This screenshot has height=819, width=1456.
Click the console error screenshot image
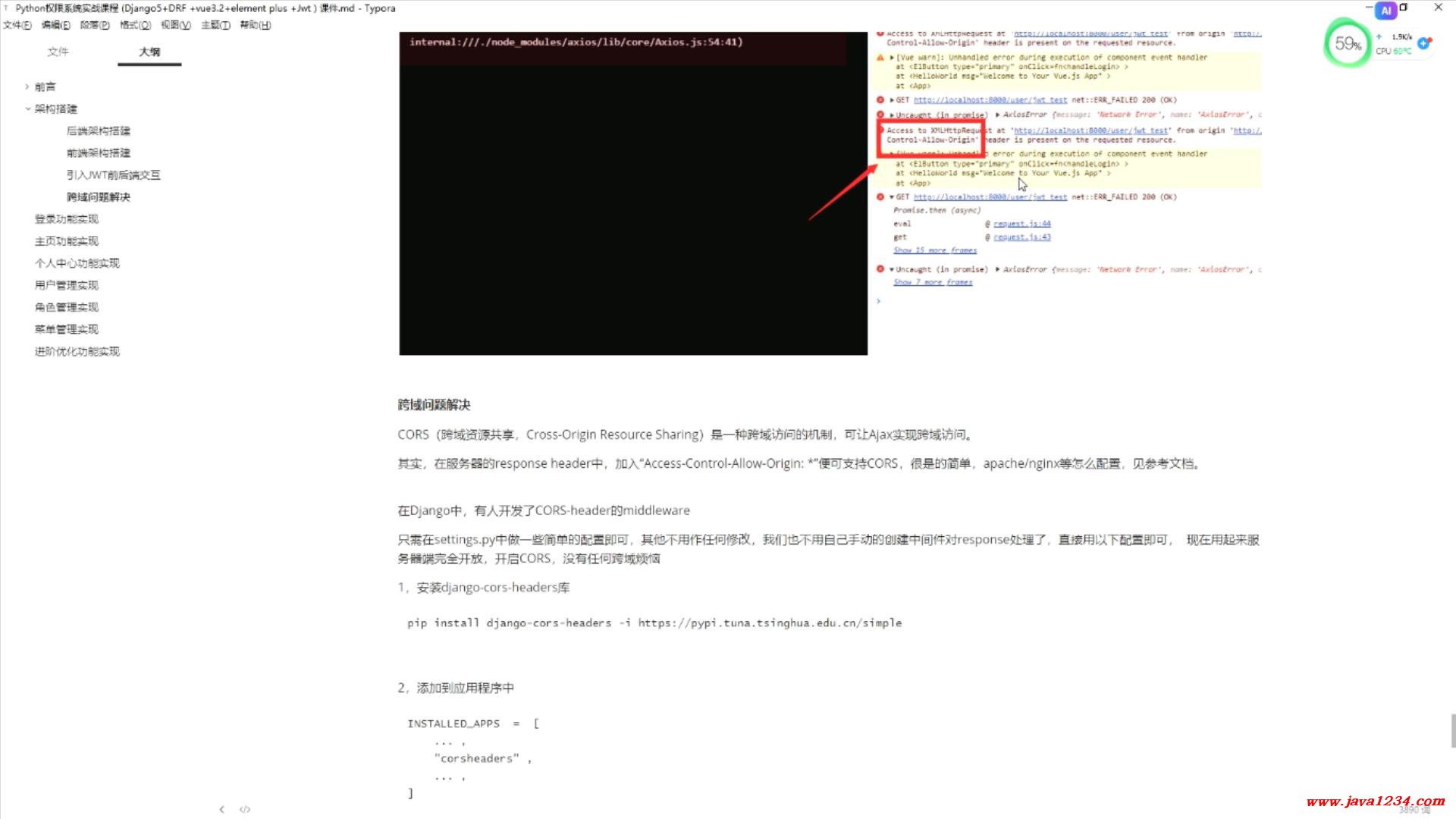830,193
